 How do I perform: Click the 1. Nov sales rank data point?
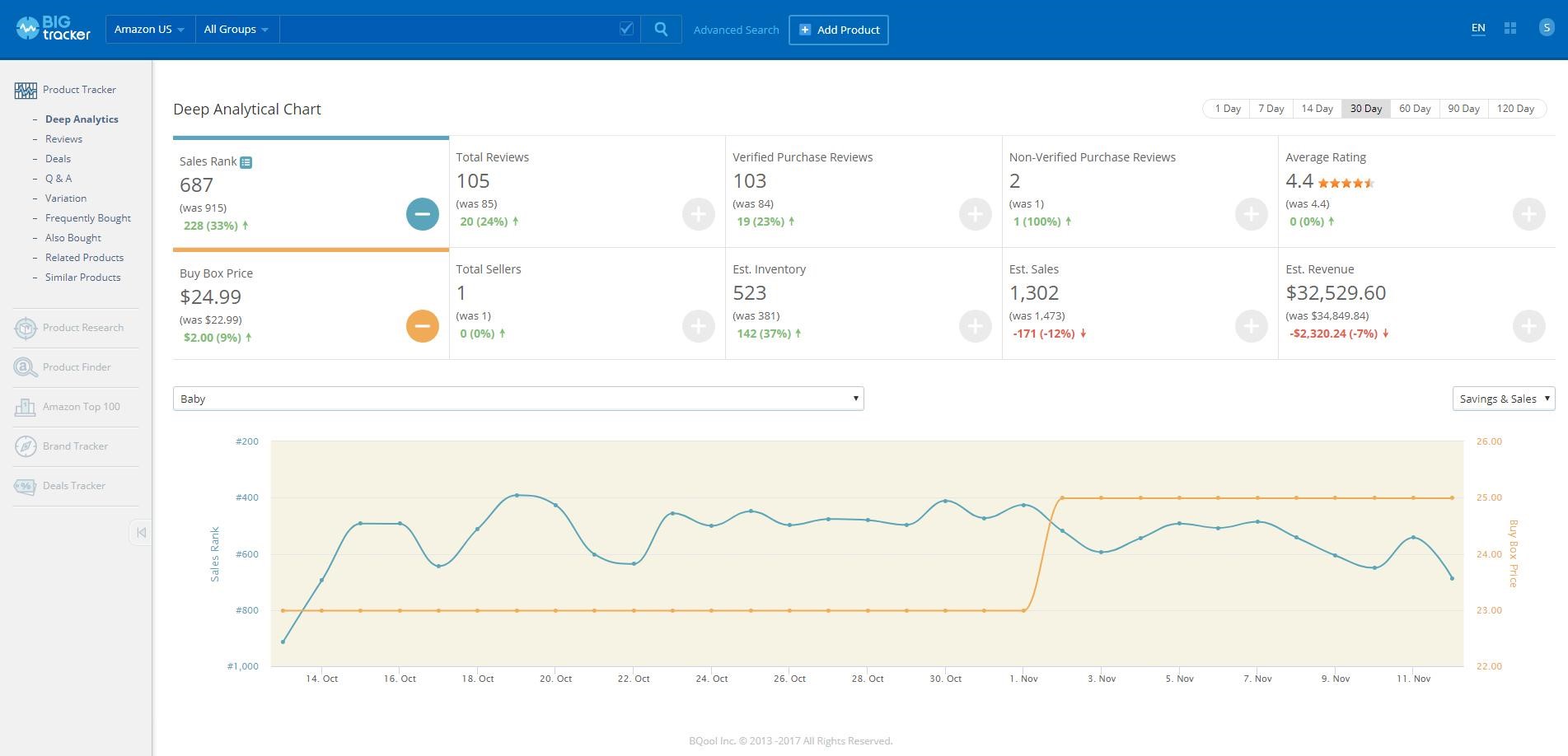point(1023,505)
